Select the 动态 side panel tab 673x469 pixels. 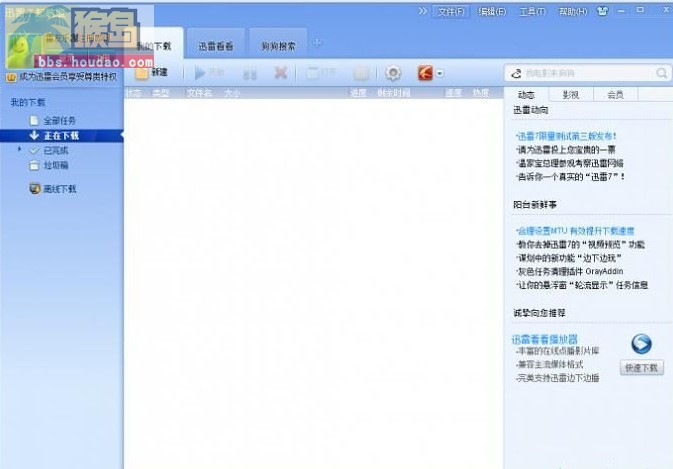(x=526, y=95)
